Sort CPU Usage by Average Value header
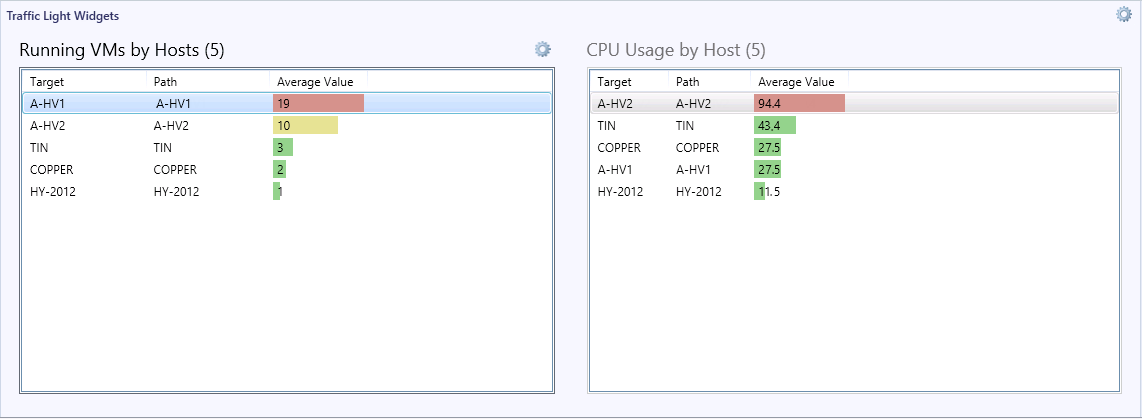The image size is (1142, 419). pos(799,82)
